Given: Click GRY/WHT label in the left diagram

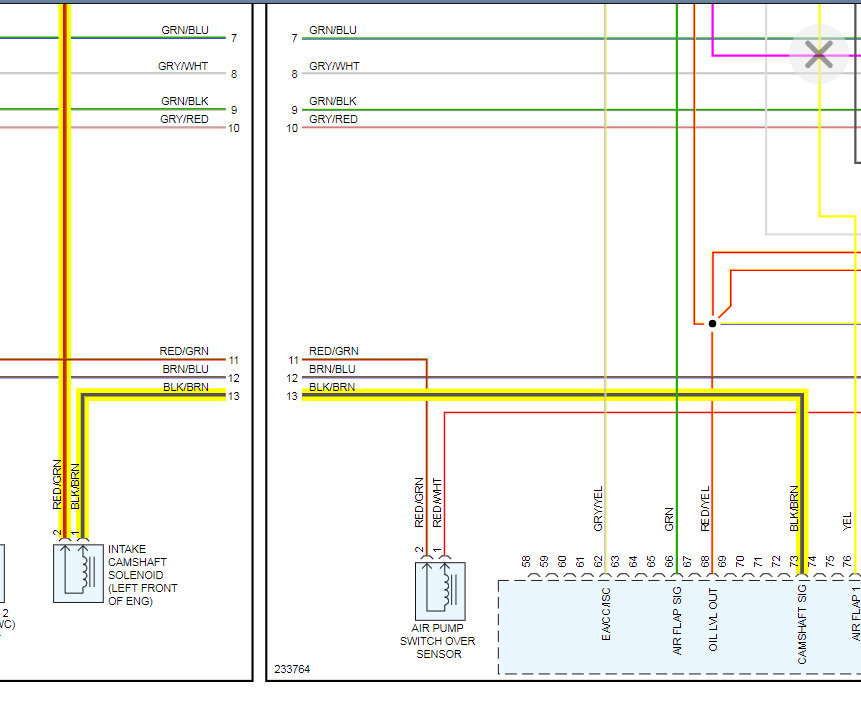Looking at the screenshot, I should click(183, 66).
